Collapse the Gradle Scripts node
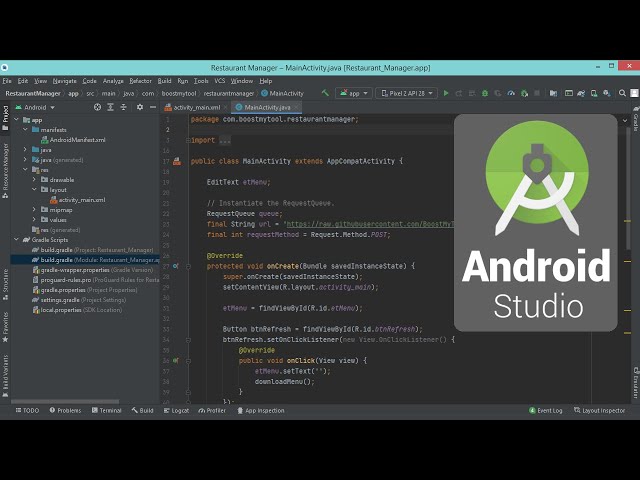The height and width of the screenshot is (480, 640). point(17,240)
